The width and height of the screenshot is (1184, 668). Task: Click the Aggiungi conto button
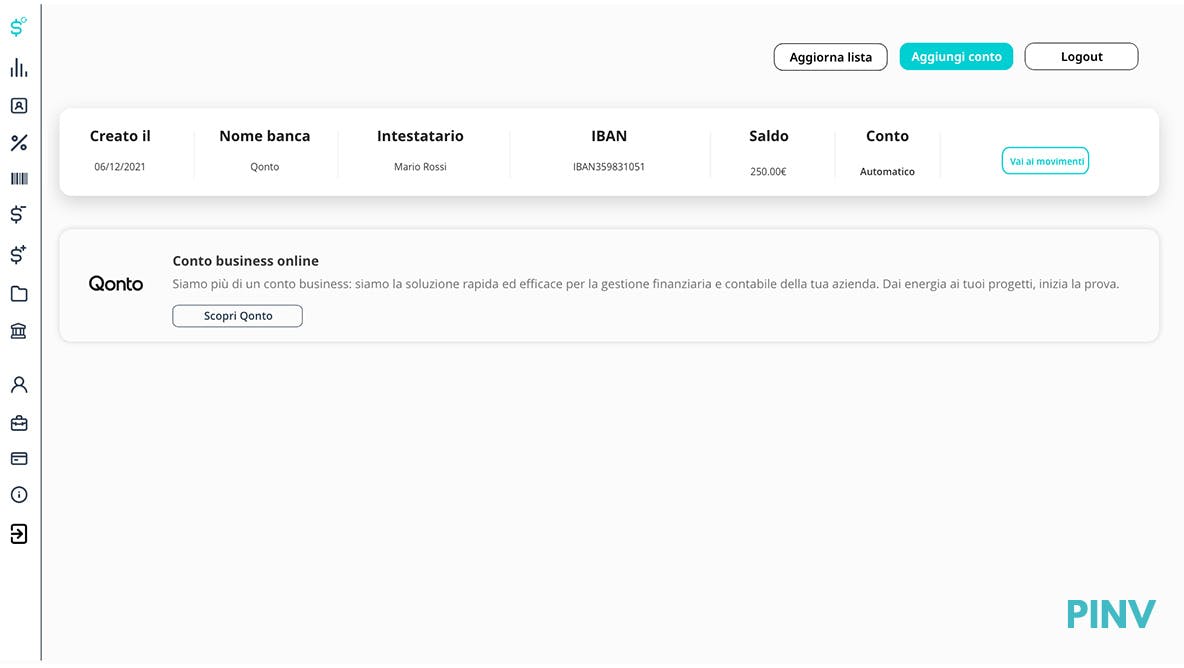(956, 57)
